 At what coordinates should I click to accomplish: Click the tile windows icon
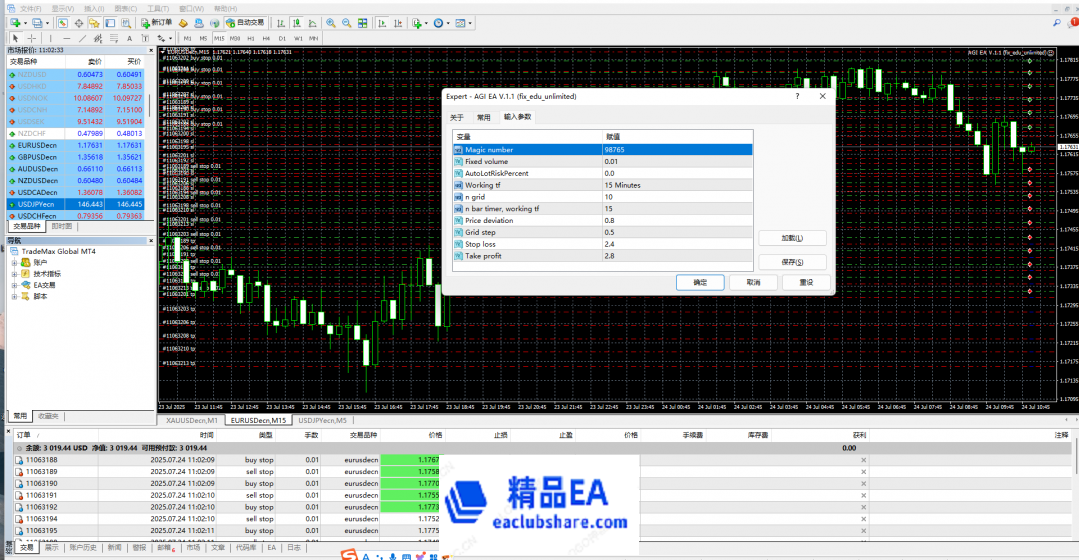(363, 23)
